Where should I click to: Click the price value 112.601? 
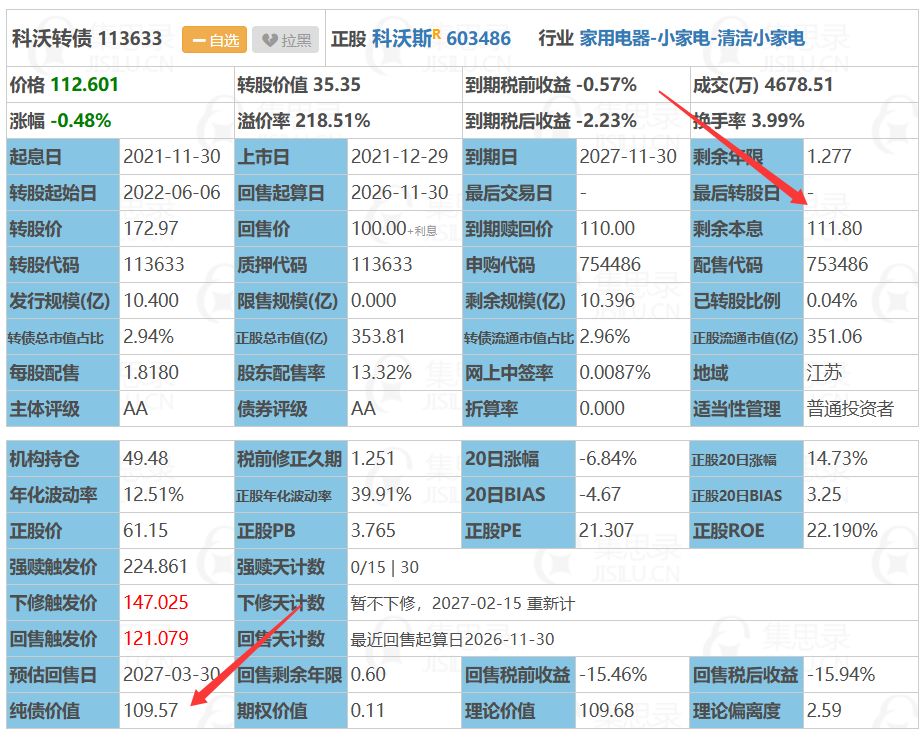(x=85, y=85)
